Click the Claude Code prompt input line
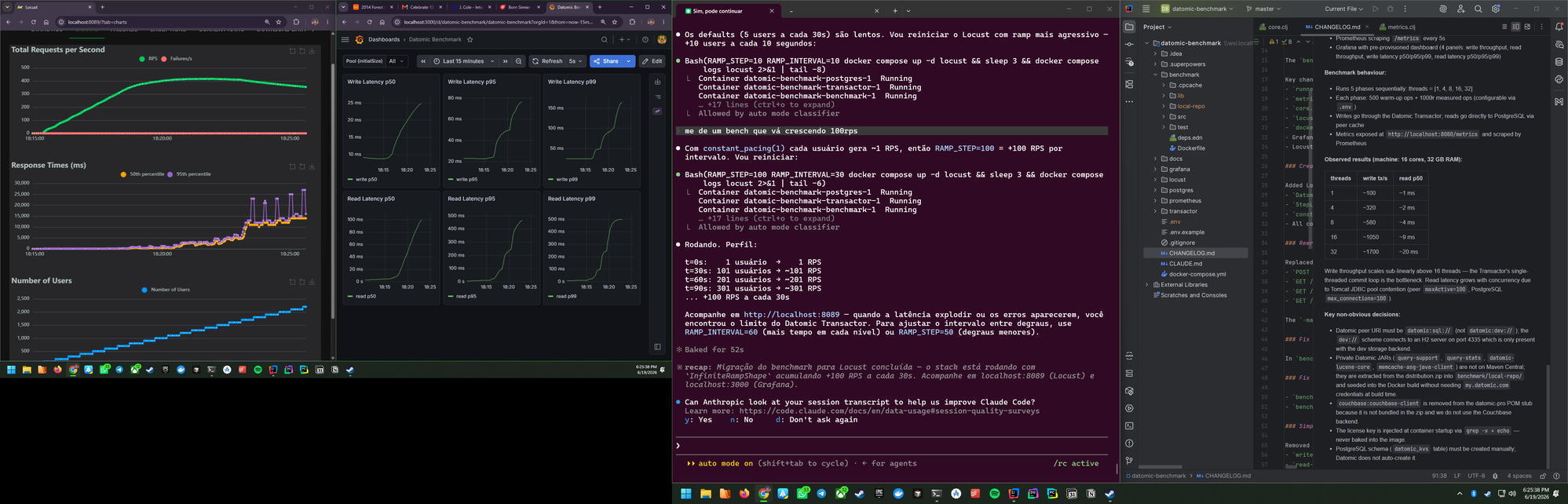1568x504 pixels. click(891, 446)
